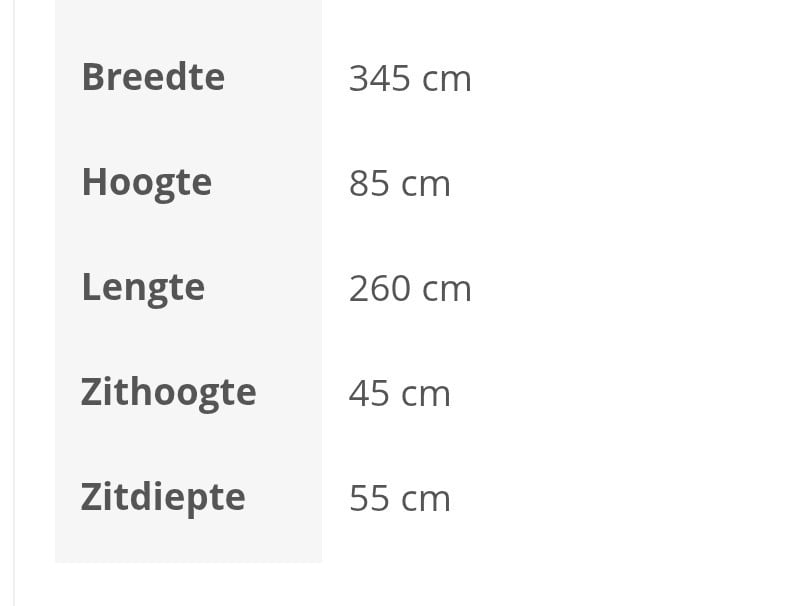Click the cm unit after 260
The height and width of the screenshot is (606, 789).
pyautogui.click(x=446, y=290)
